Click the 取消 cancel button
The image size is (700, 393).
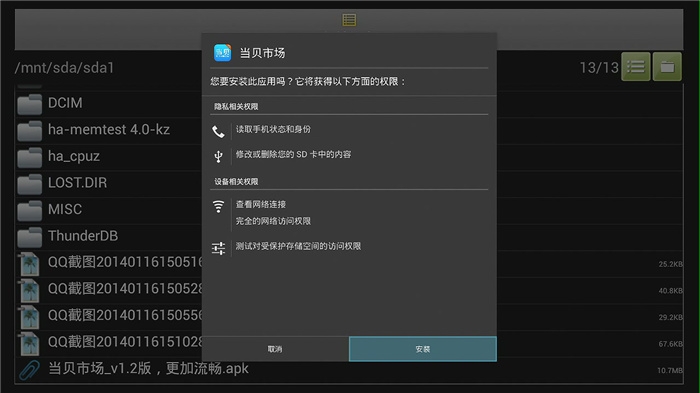coord(275,349)
